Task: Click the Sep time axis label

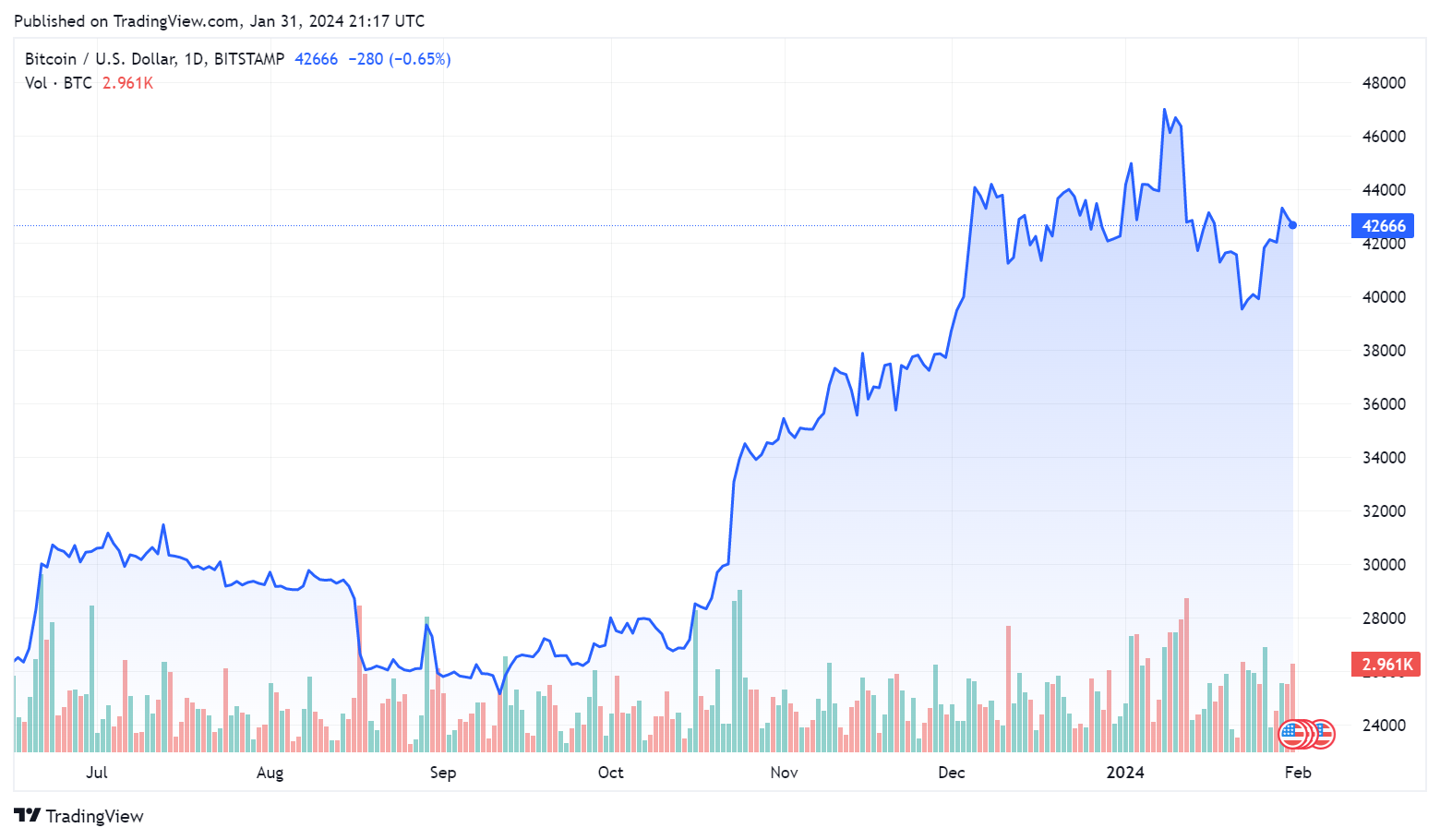Action: pyautogui.click(x=443, y=773)
